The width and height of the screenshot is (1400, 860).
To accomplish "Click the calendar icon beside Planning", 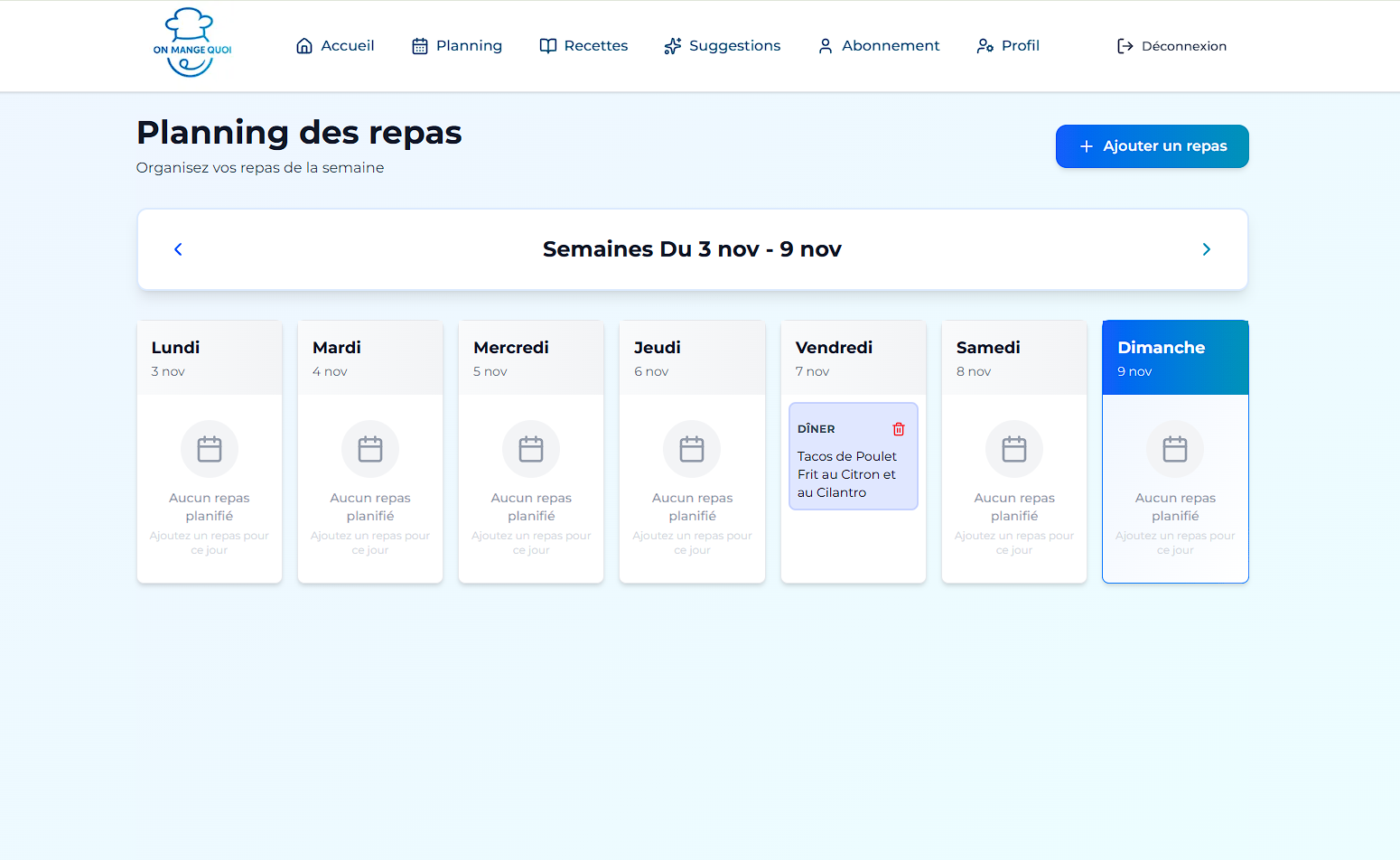I will (420, 46).
